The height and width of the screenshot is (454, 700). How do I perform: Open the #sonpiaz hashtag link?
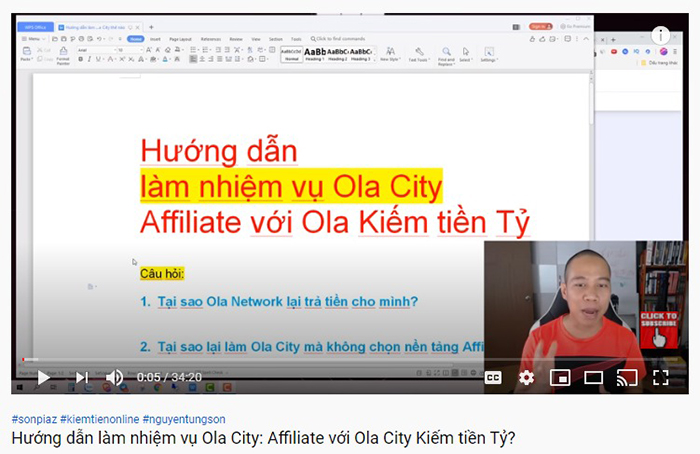click(x=33, y=420)
